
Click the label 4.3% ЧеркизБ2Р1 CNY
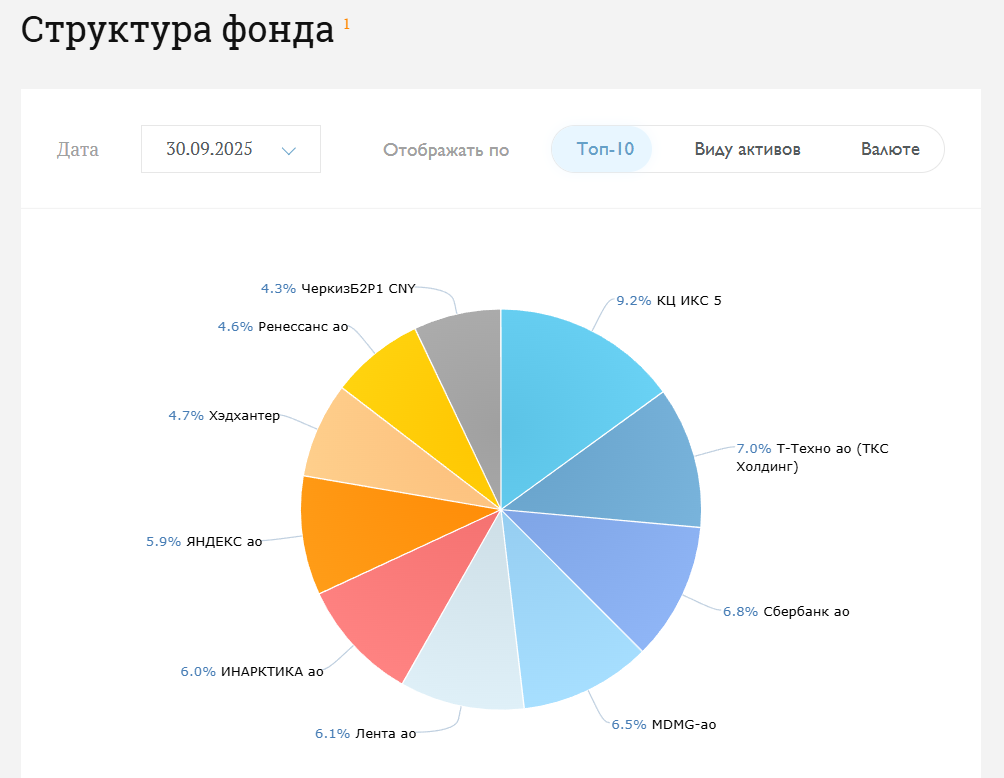[338, 289]
